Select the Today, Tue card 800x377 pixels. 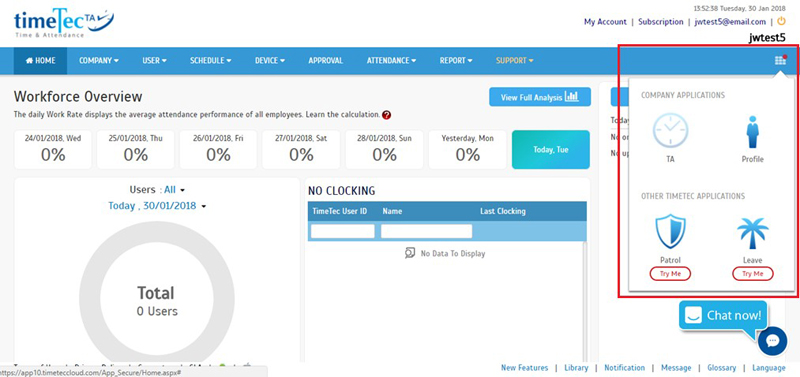pyautogui.click(x=551, y=149)
